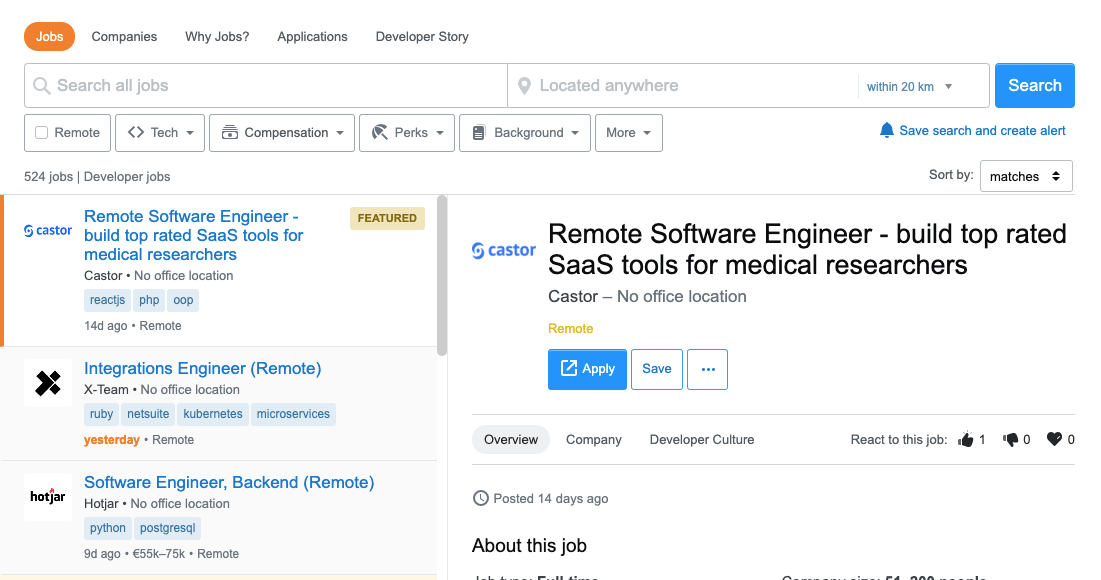
Task: Click the FEATURED badge
Action: (x=387, y=218)
